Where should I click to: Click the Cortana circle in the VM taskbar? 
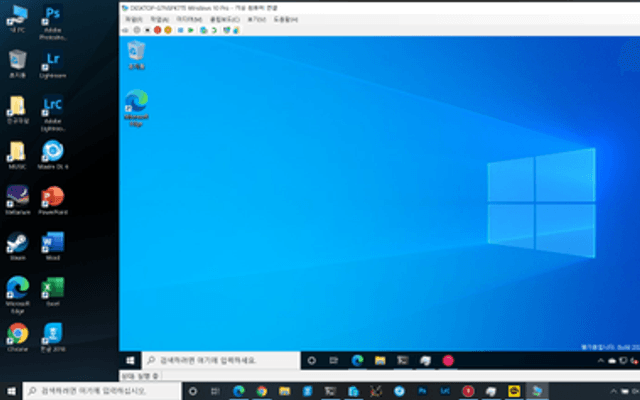(x=312, y=360)
